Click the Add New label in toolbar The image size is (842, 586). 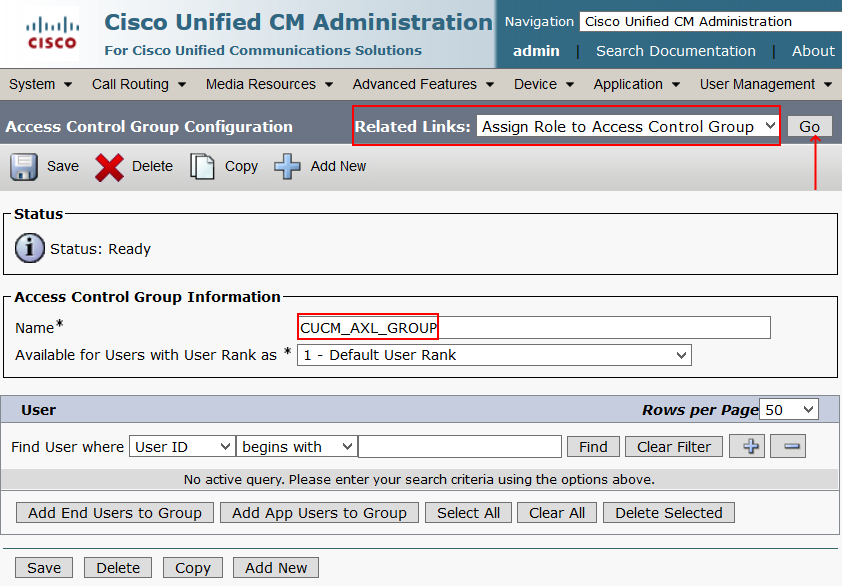coord(338,167)
